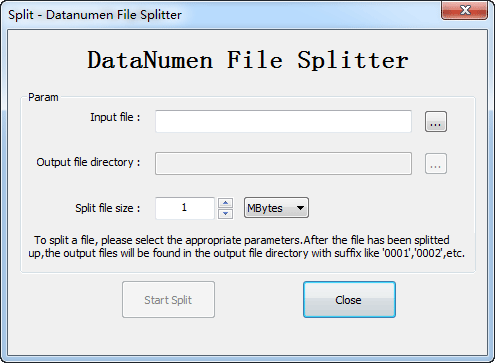The height and width of the screenshot is (363, 495).
Task: Click the Param group label
Action: (43, 97)
